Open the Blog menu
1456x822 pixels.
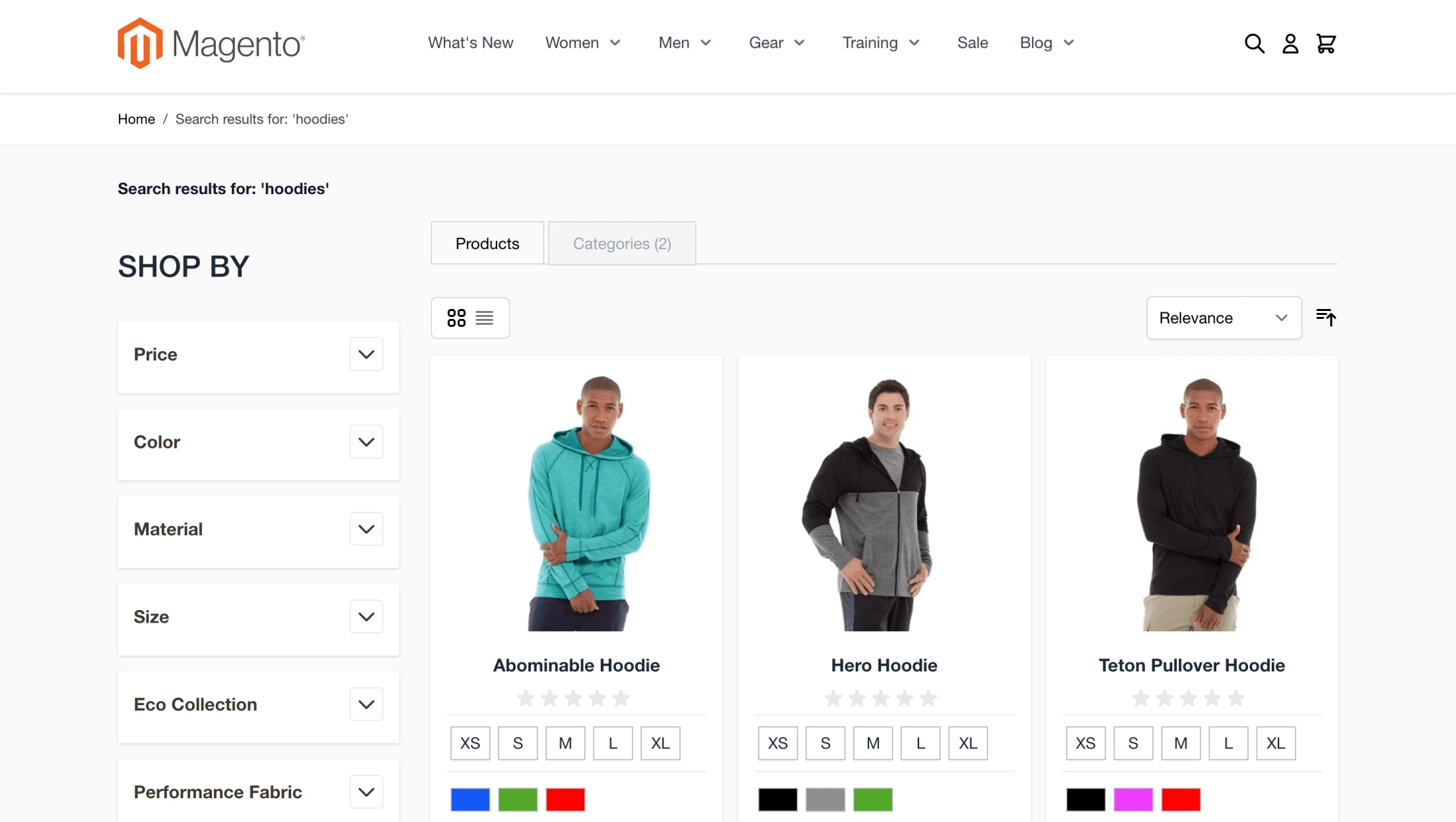click(x=1047, y=43)
